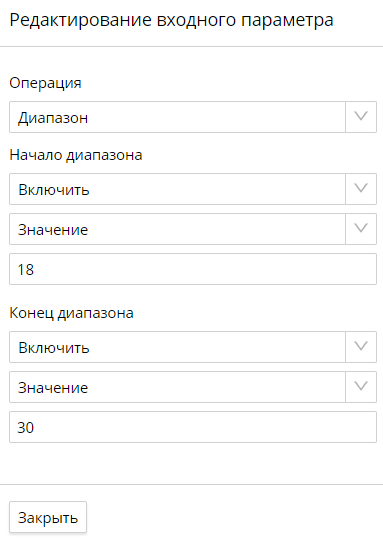Click the Конец диапазона label

click(x=71, y=313)
